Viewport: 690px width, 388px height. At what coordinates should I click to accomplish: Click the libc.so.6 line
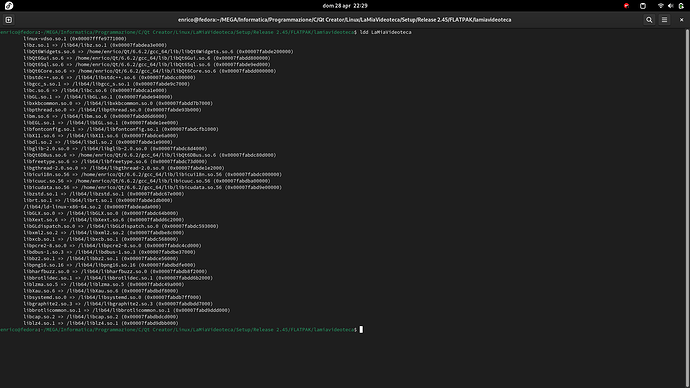(x=95, y=90)
